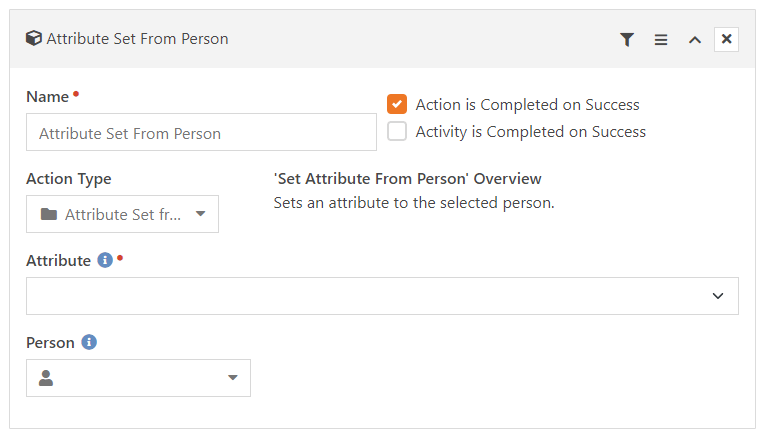Click the Activity is Completed on Success label
Screen dimensions: 763x440
pos(530,132)
